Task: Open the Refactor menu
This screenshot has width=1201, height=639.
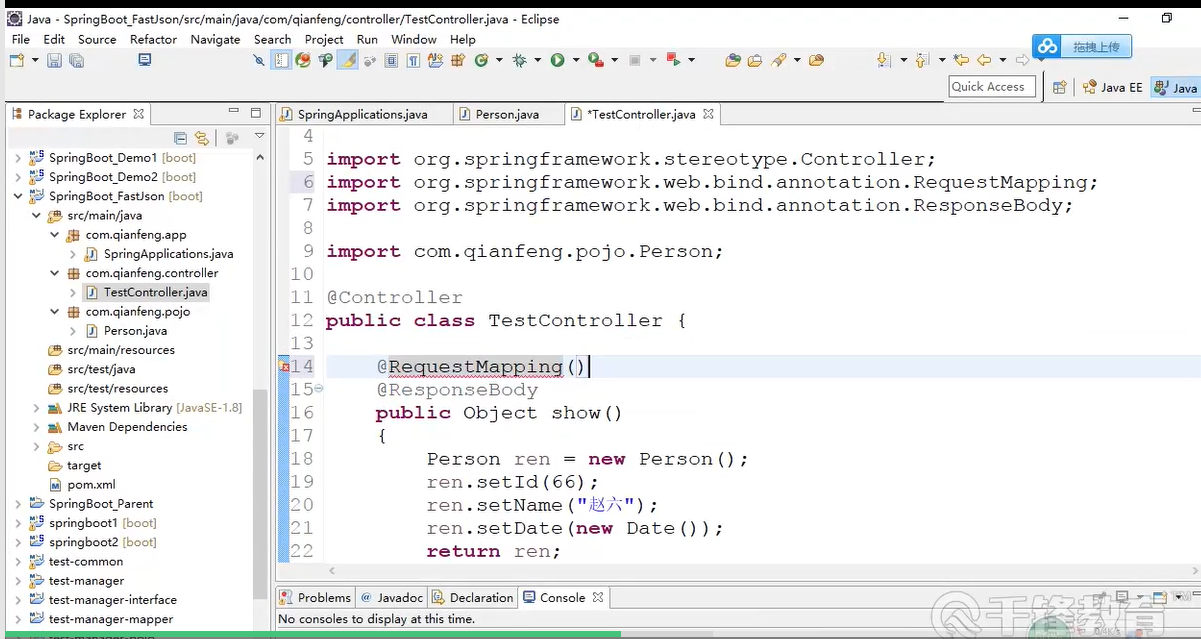Action: (x=153, y=39)
